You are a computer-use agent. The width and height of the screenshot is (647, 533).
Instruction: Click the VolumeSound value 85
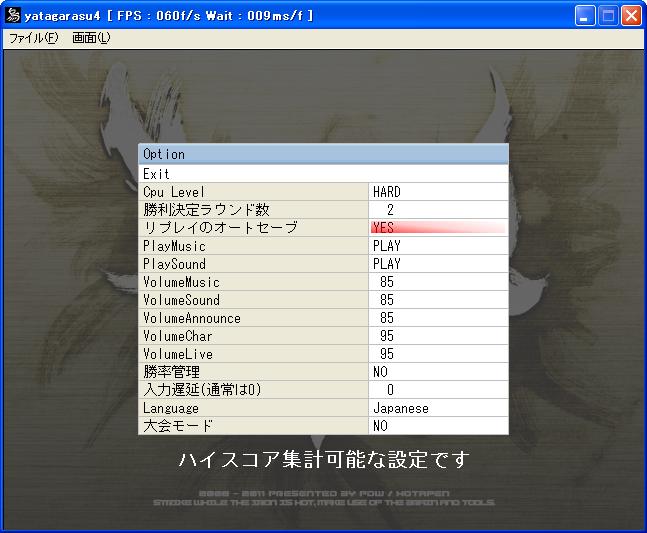[438, 300]
